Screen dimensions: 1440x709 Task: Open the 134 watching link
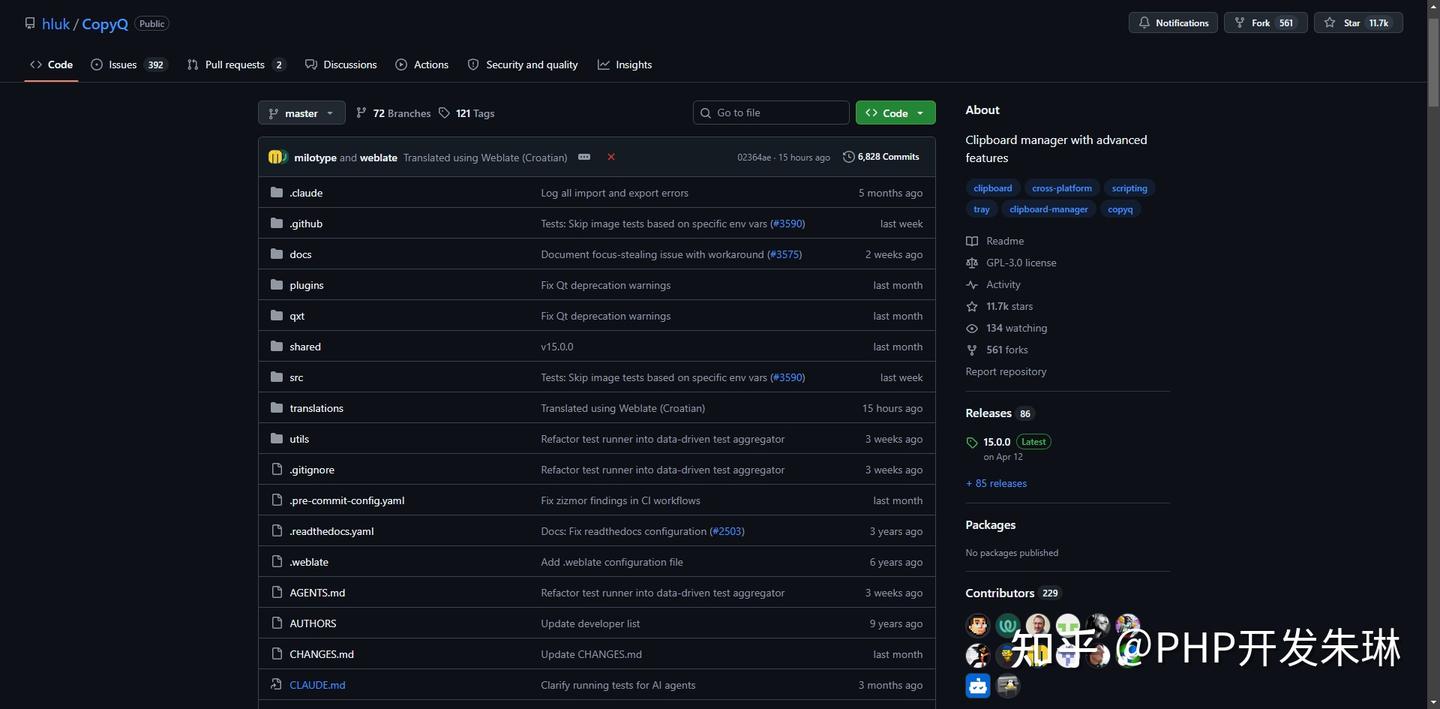1006,328
